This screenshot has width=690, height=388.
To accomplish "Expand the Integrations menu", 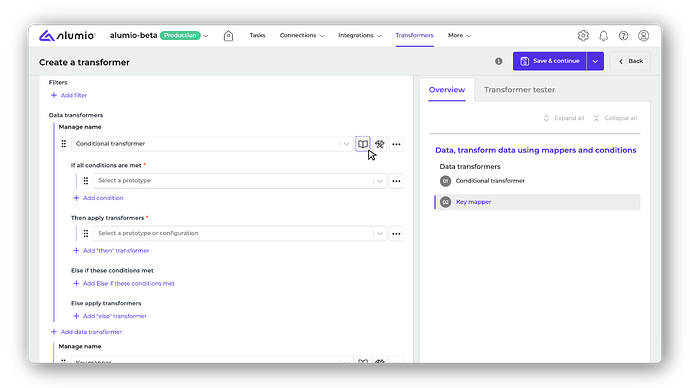I will (360, 35).
